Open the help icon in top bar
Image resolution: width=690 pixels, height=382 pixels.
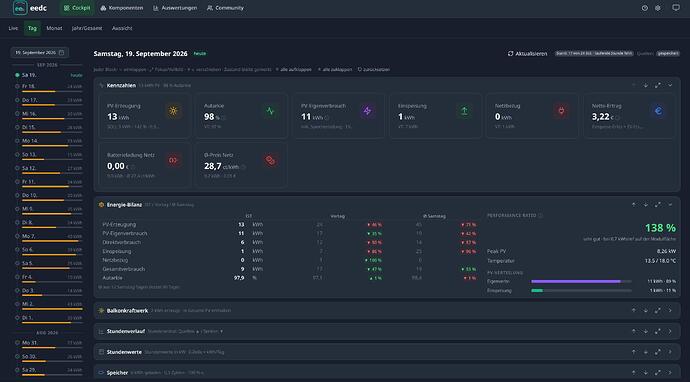pos(645,8)
